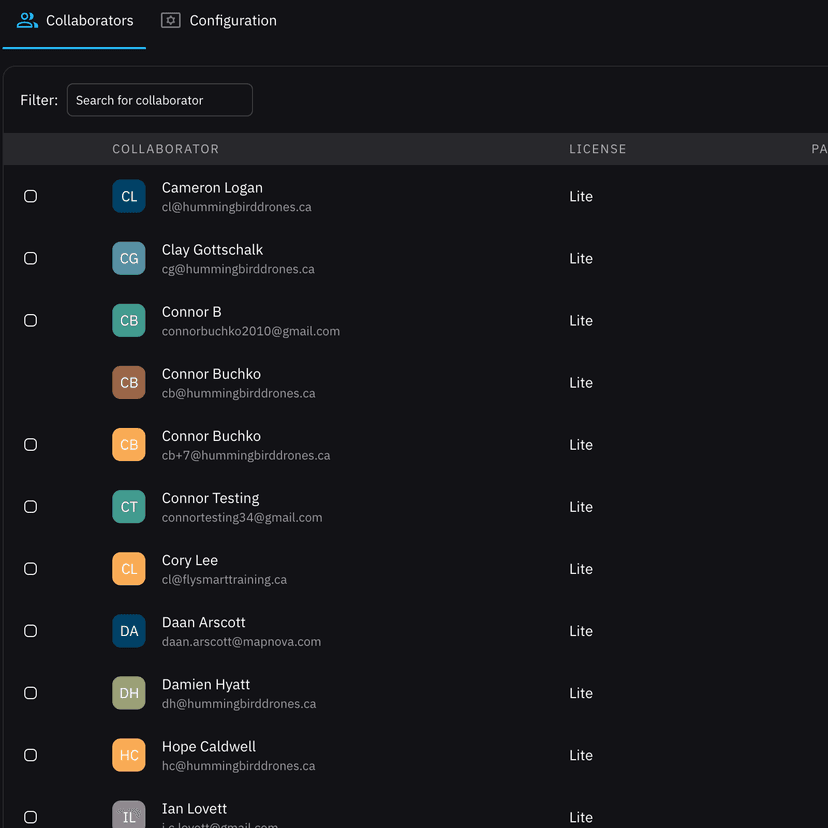
Task: Switch to the Configuration tab
Action: tap(219, 21)
